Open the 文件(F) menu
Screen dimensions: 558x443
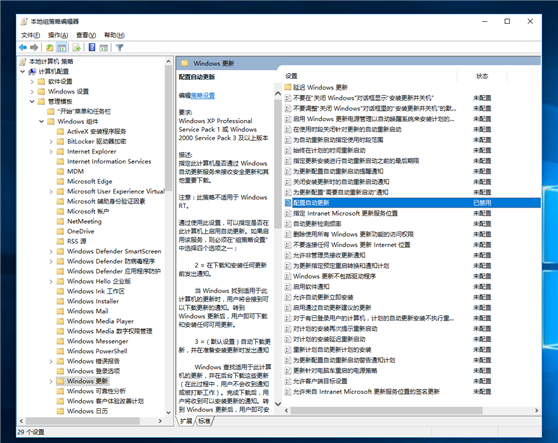point(30,35)
